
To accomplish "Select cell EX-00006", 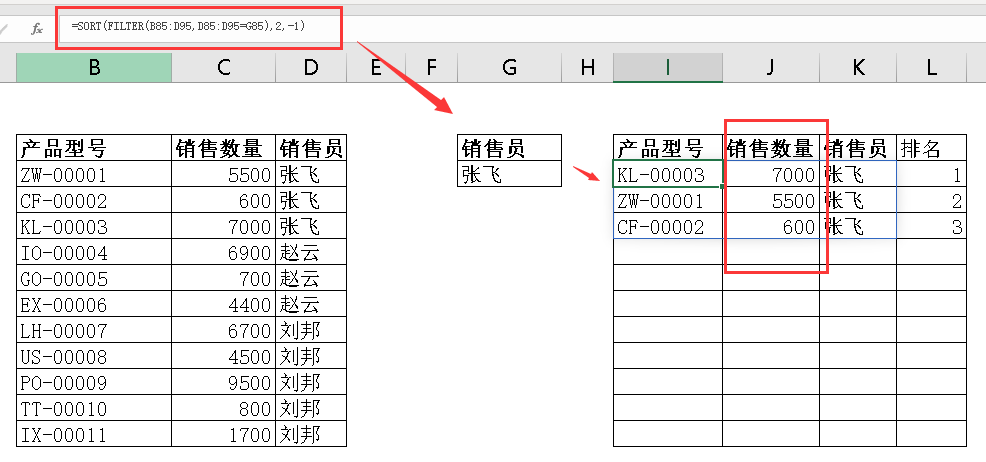I will [94, 304].
